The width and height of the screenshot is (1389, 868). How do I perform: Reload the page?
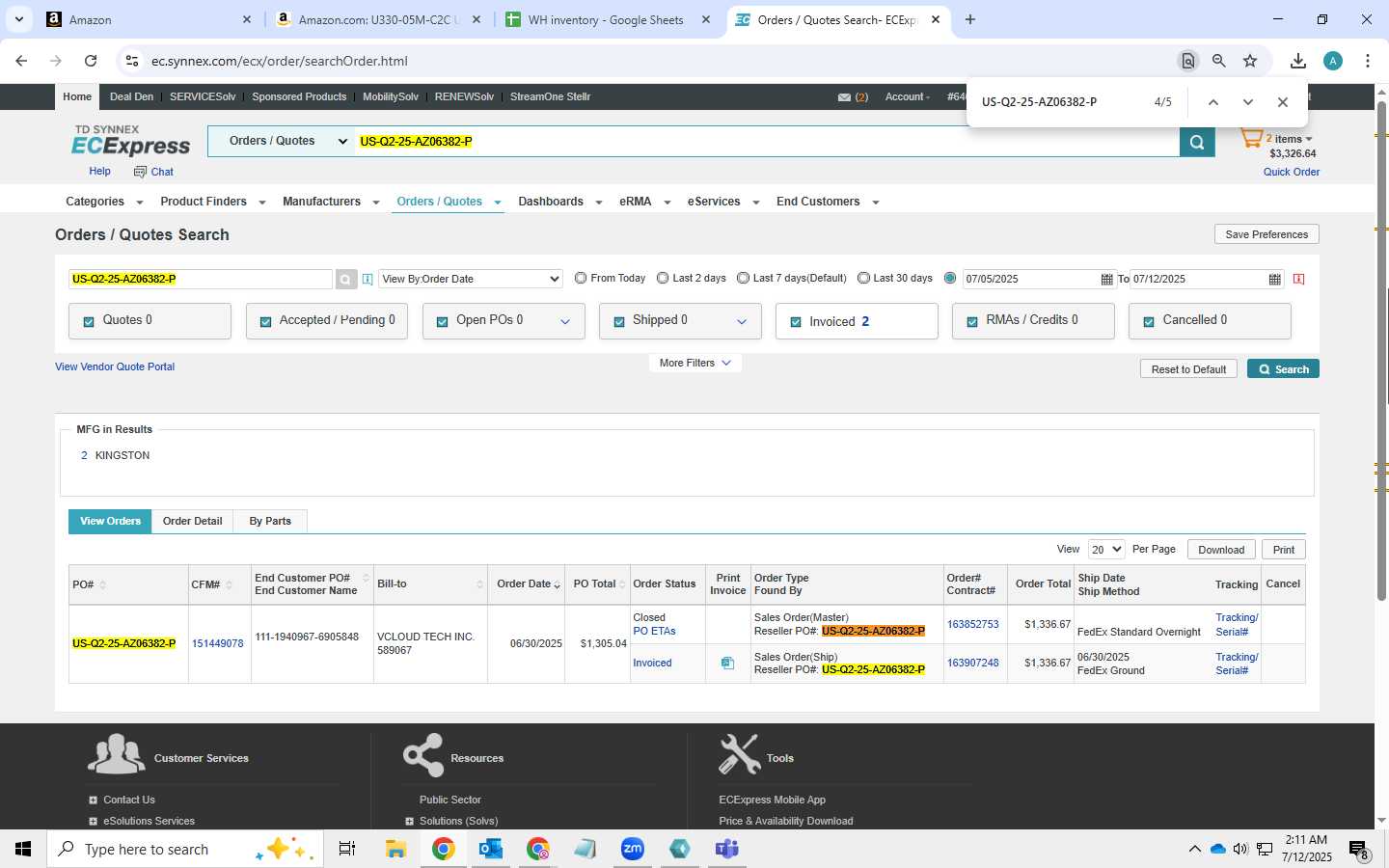coord(91,61)
